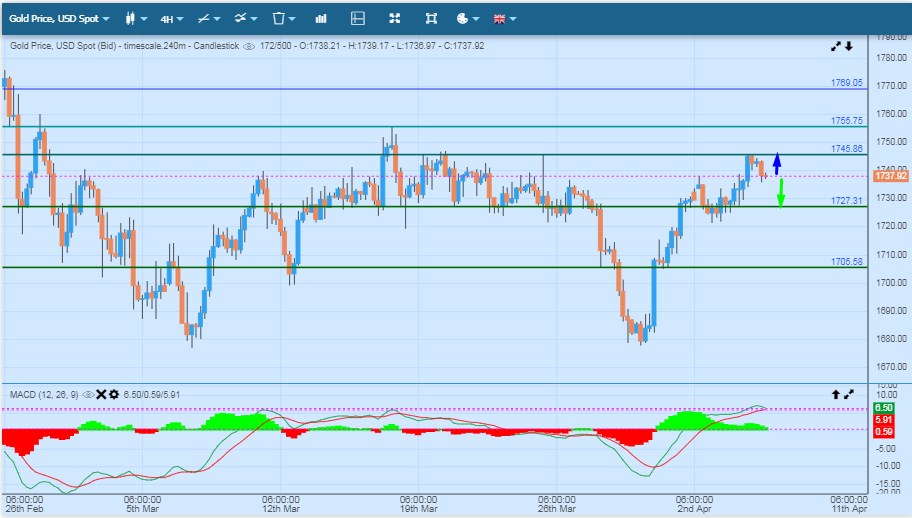Click the trash bin delete tool
Screen dimensions: 912x518
coord(284,18)
